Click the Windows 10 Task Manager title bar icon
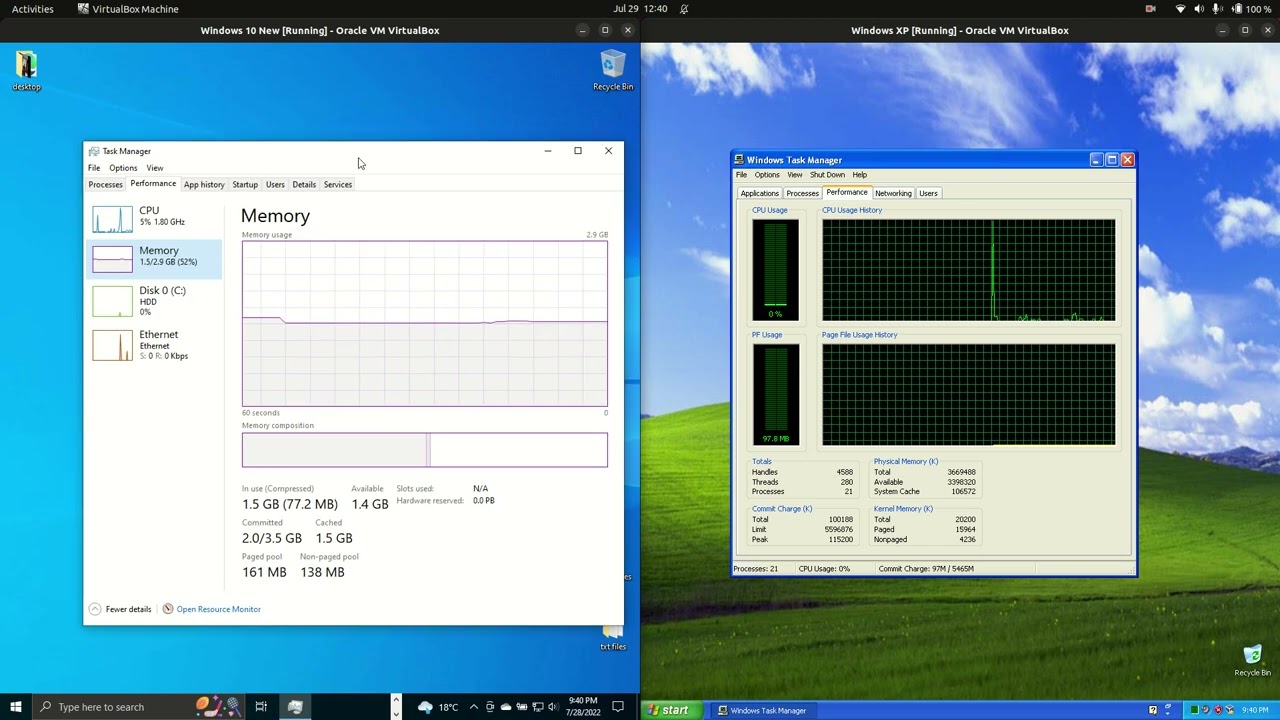The height and width of the screenshot is (720, 1280). pyautogui.click(x=94, y=151)
